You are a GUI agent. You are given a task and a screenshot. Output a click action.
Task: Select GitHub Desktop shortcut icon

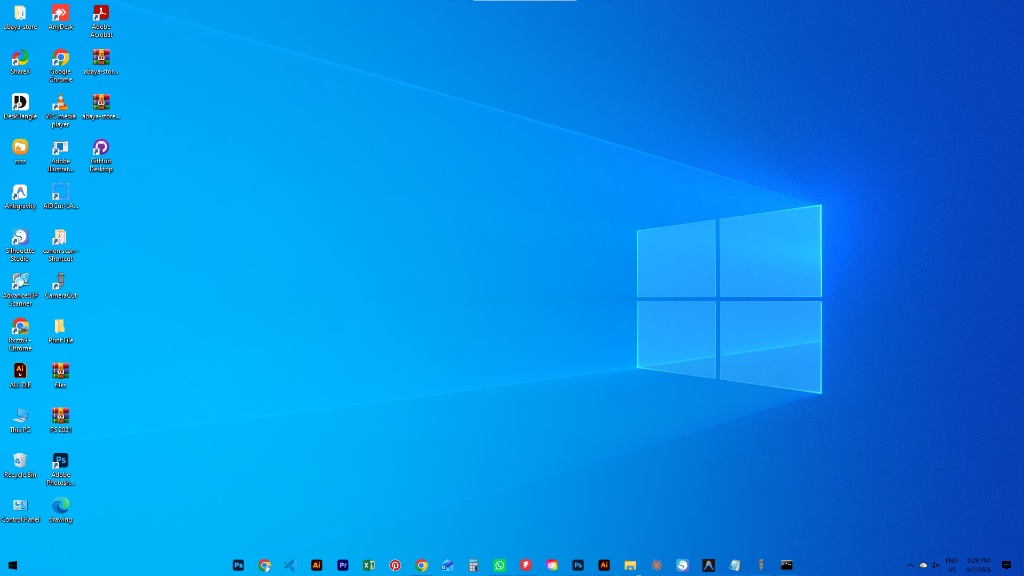coord(101,156)
